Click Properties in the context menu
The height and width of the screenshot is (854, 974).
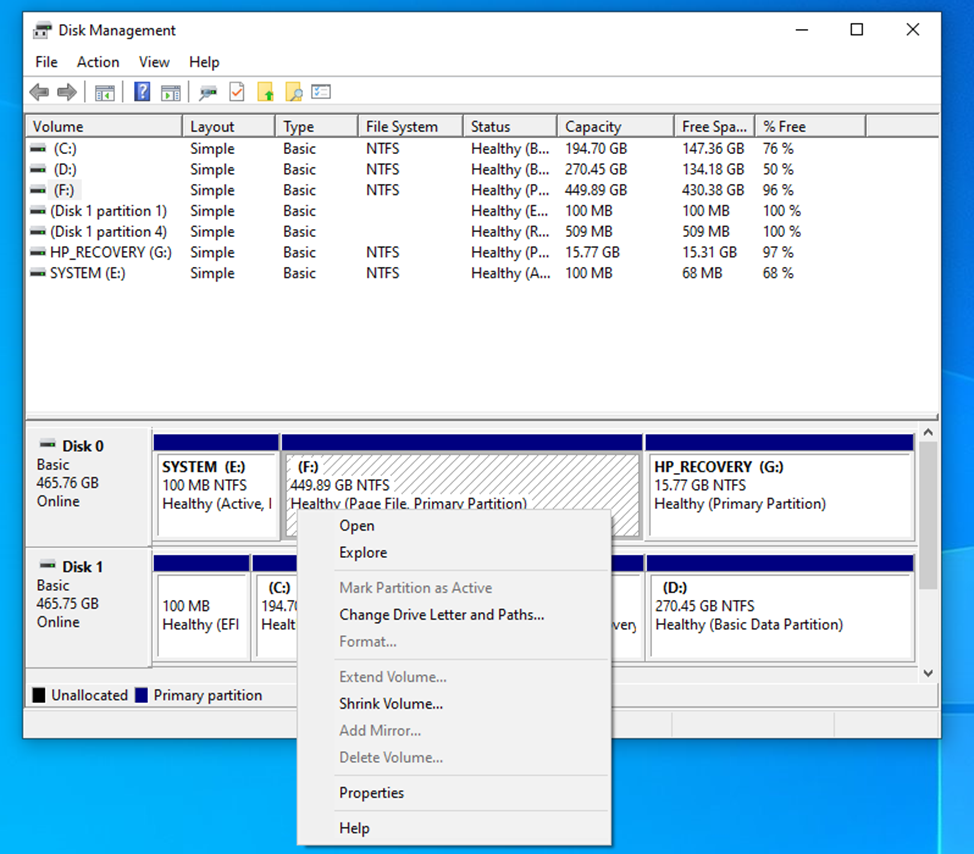(371, 793)
